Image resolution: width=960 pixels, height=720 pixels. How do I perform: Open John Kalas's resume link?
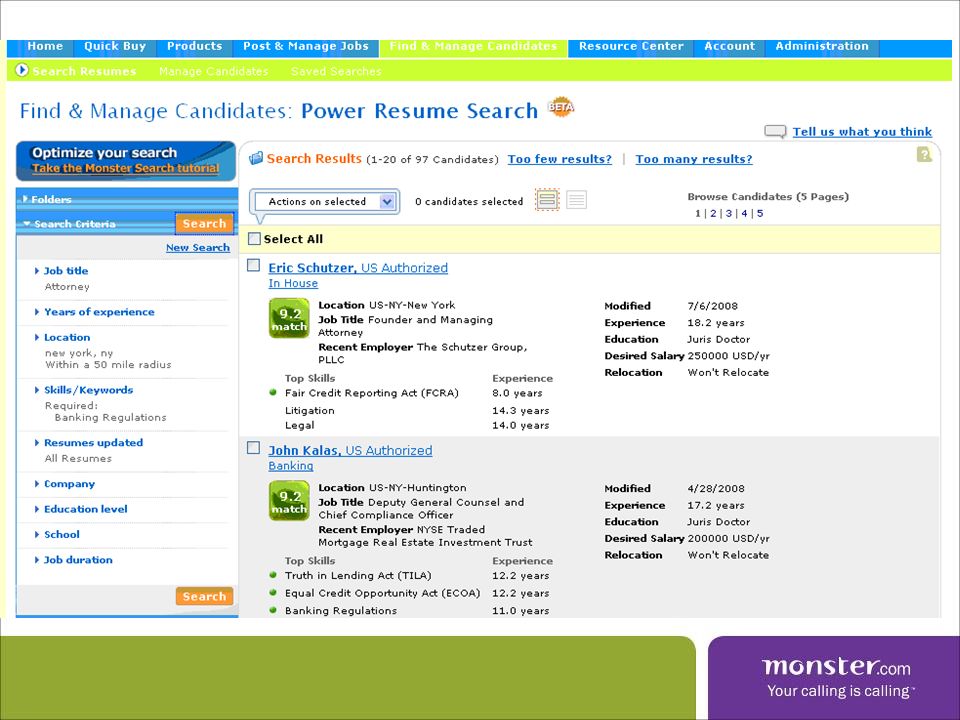click(350, 451)
